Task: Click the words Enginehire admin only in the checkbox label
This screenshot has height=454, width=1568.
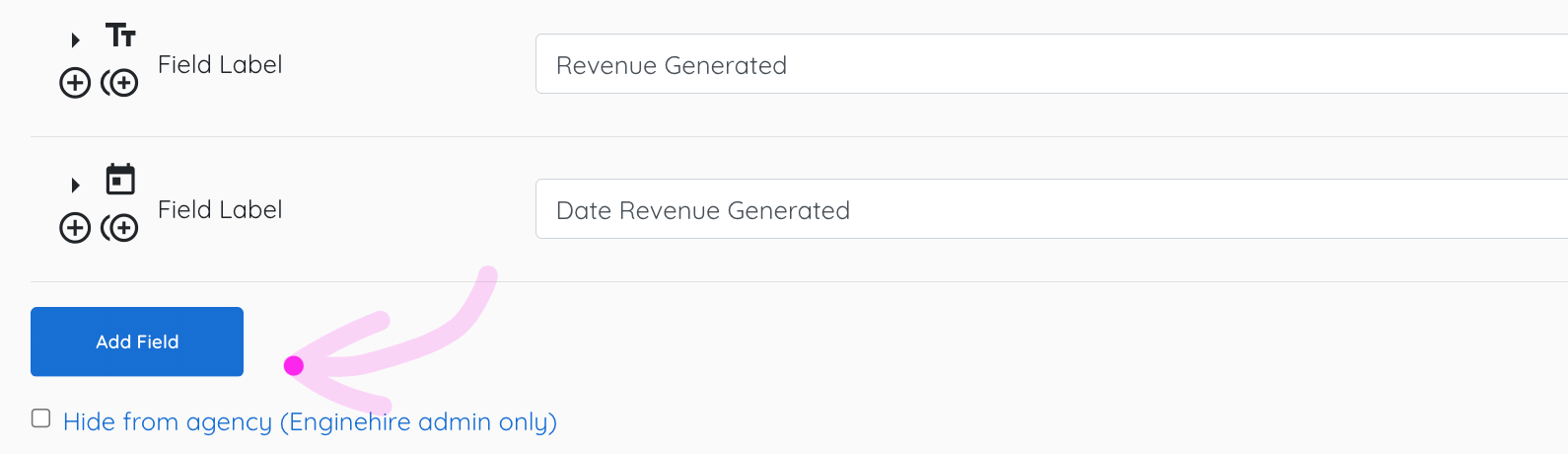Action: coord(419,422)
